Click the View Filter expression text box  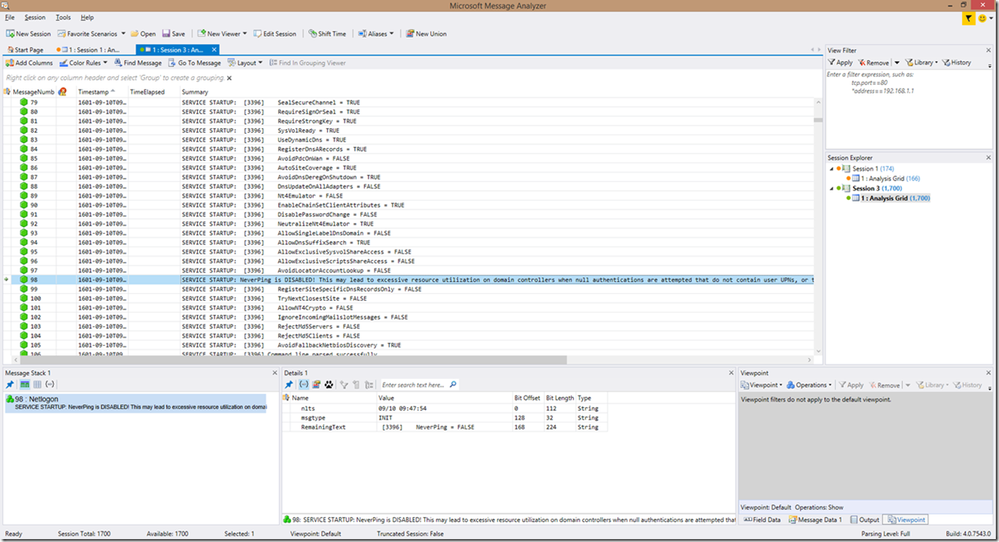pos(909,108)
